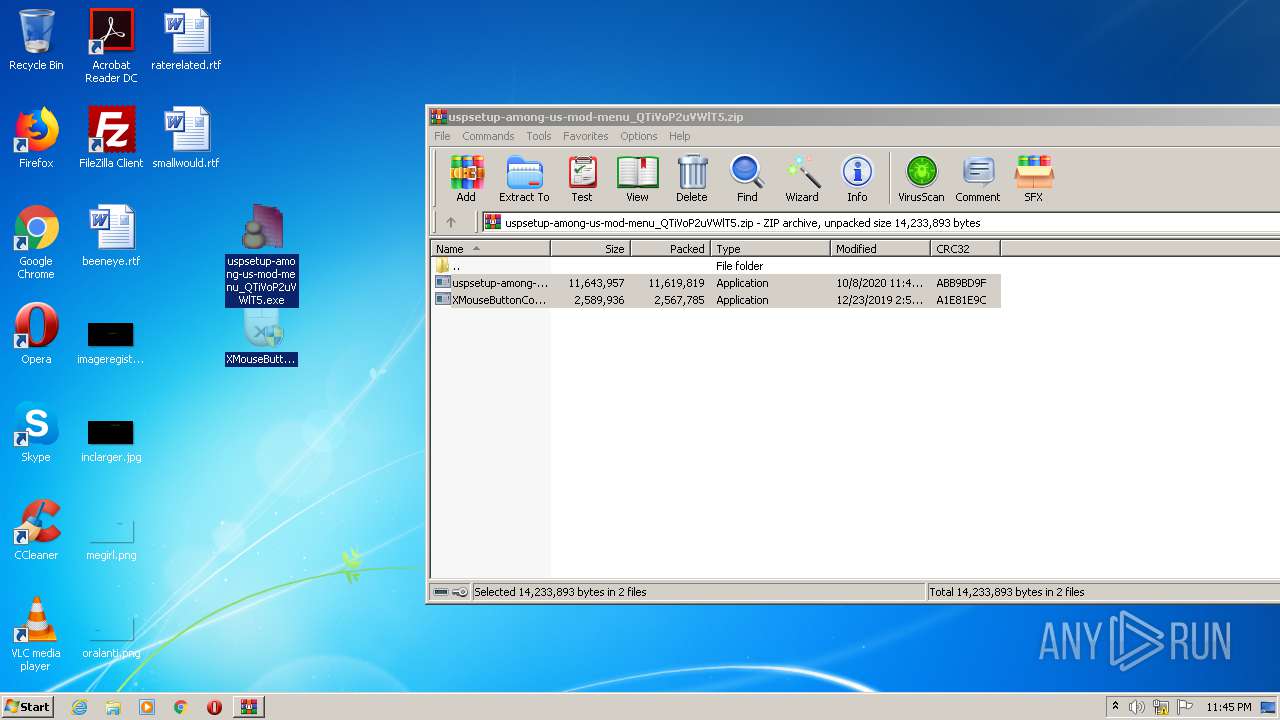Select uspsetup-among-us-mod-menu exe desktop icon
Image resolution: width=1280 pixels, height=720 pixels.
[262, 255]
